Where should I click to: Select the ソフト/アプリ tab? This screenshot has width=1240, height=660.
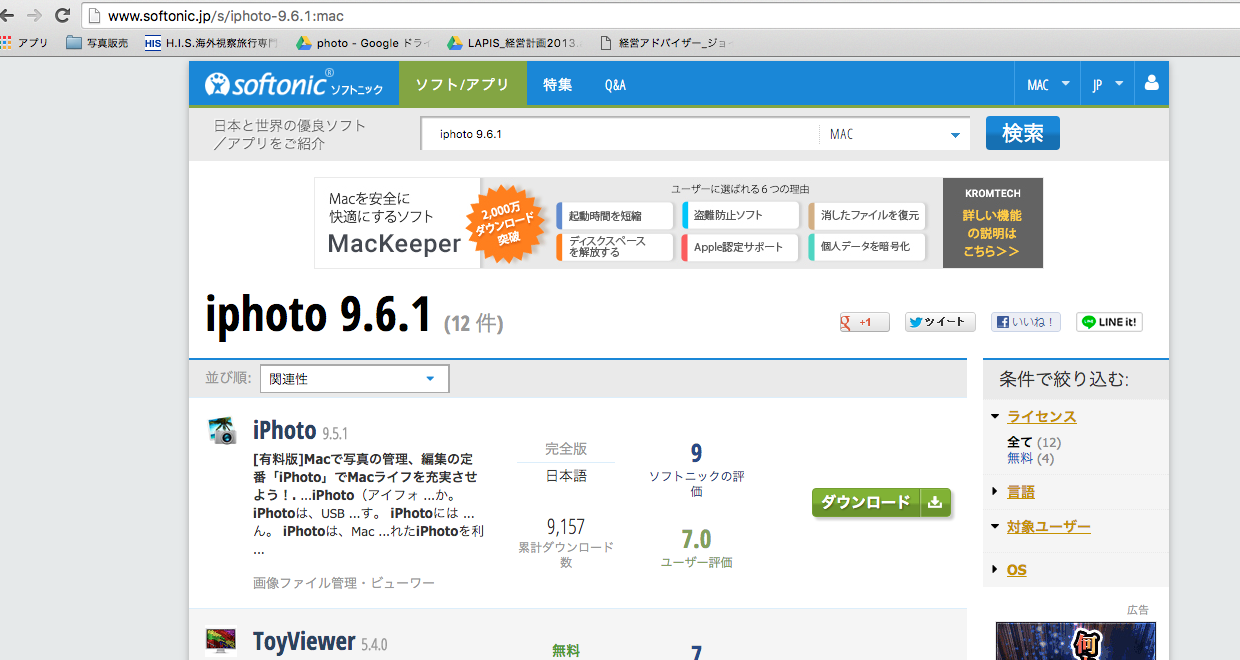click(463, 85)
